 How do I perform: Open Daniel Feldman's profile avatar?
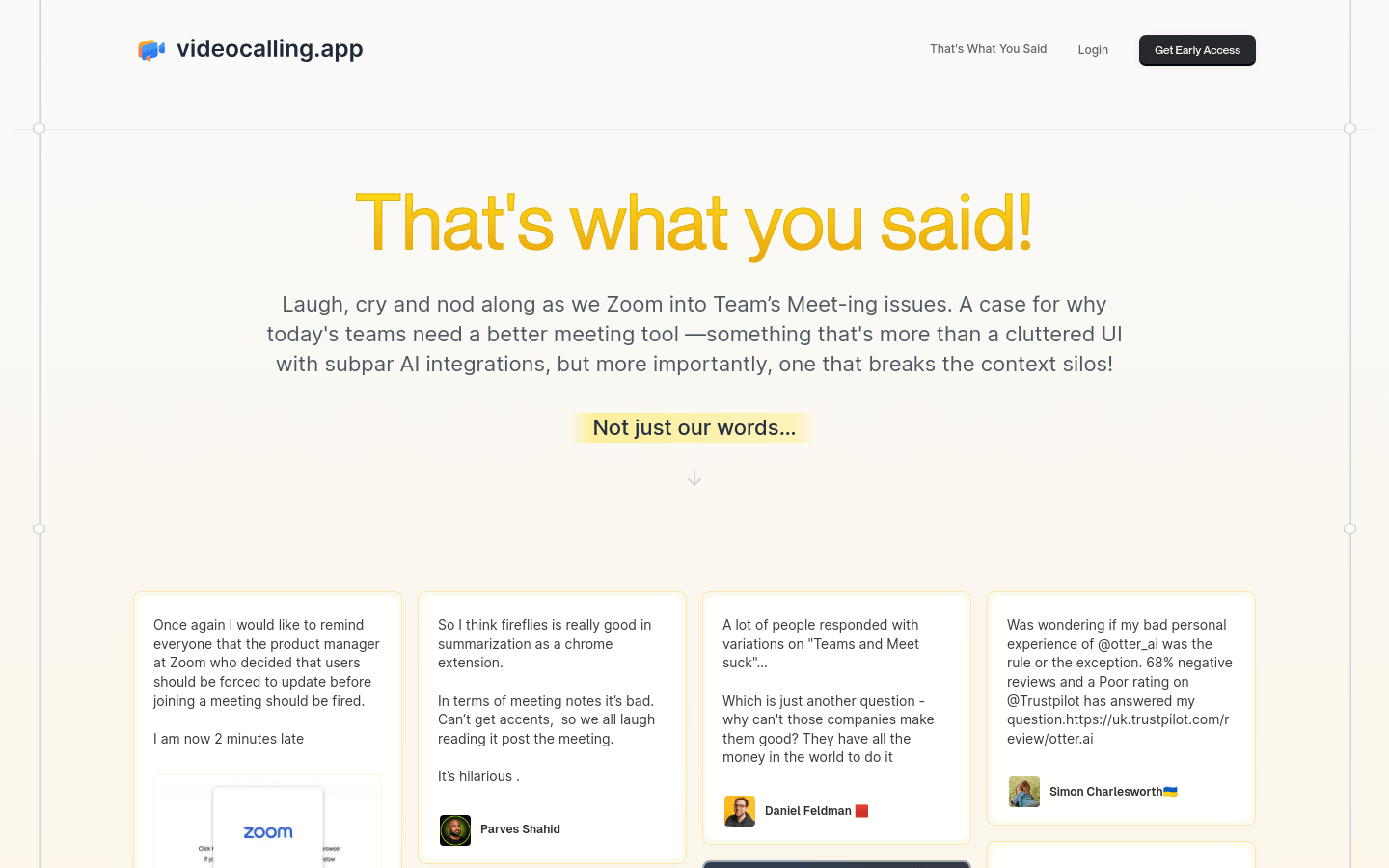[740, 811]
